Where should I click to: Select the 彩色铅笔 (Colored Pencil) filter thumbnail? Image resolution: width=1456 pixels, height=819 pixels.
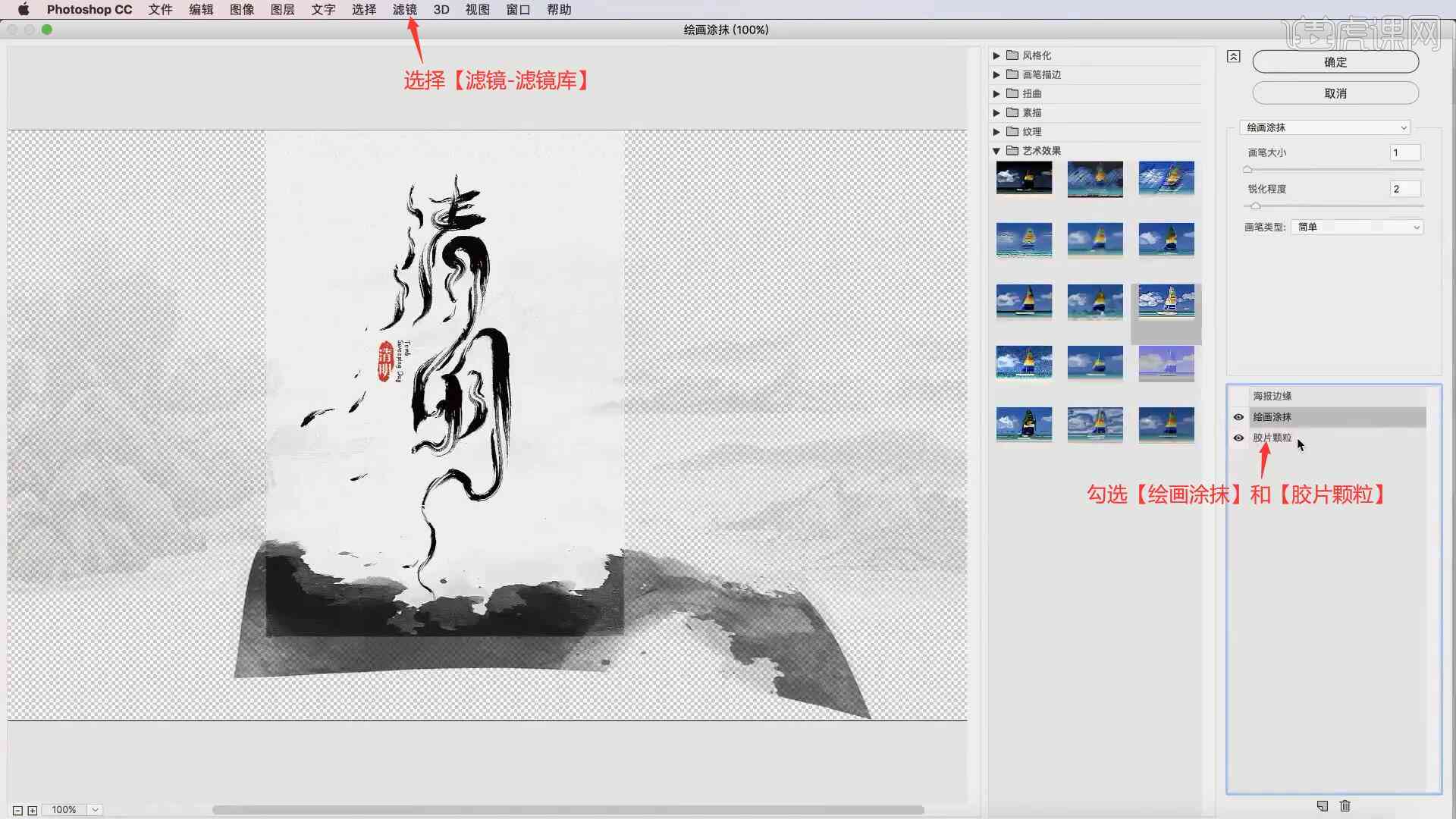[1095, 179]
